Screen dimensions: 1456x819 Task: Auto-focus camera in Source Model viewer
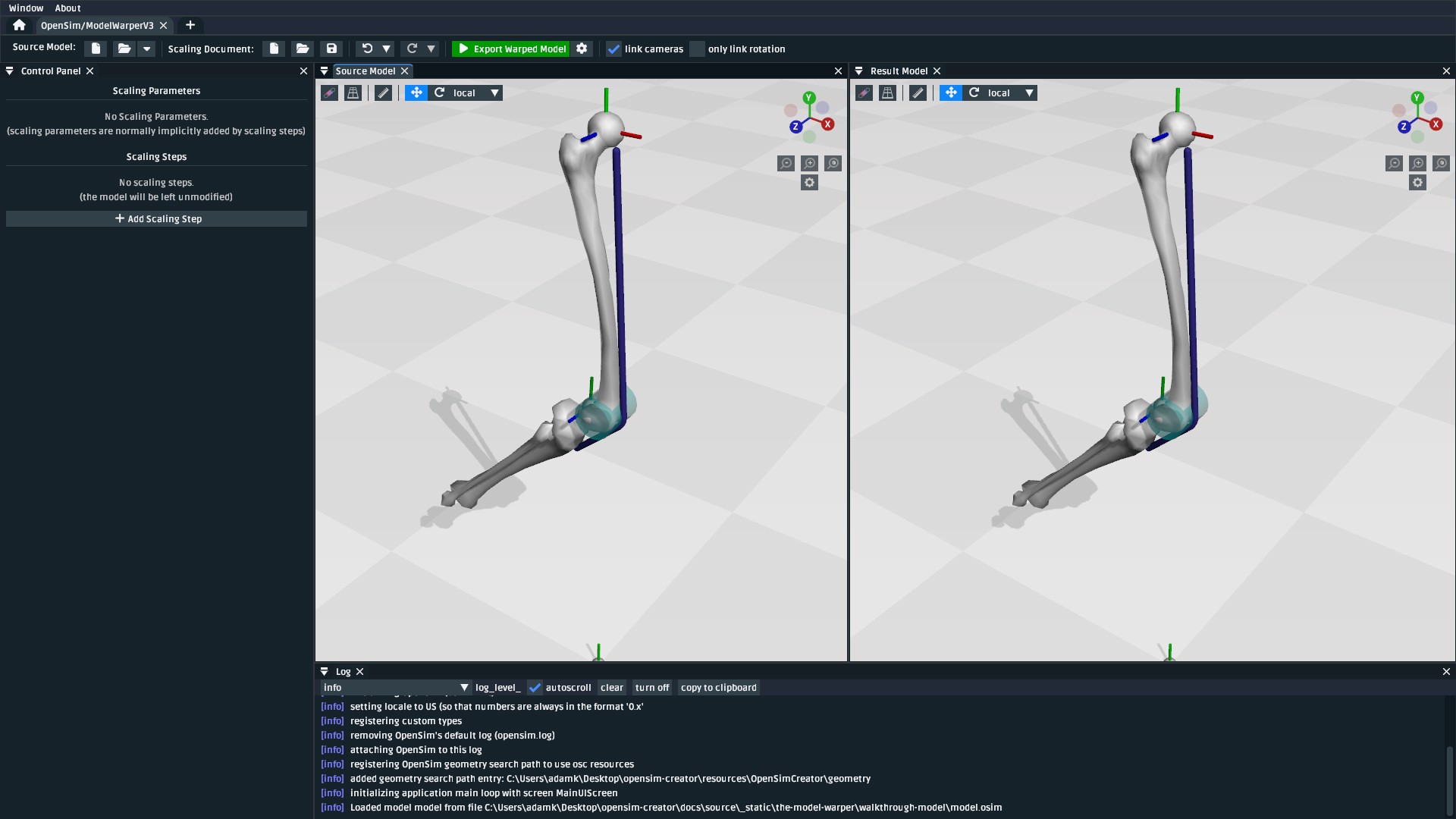click(x=833, y=163)
